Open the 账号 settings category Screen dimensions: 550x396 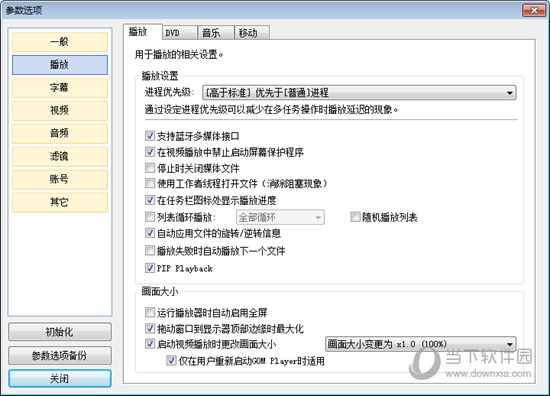click(60, 180)
